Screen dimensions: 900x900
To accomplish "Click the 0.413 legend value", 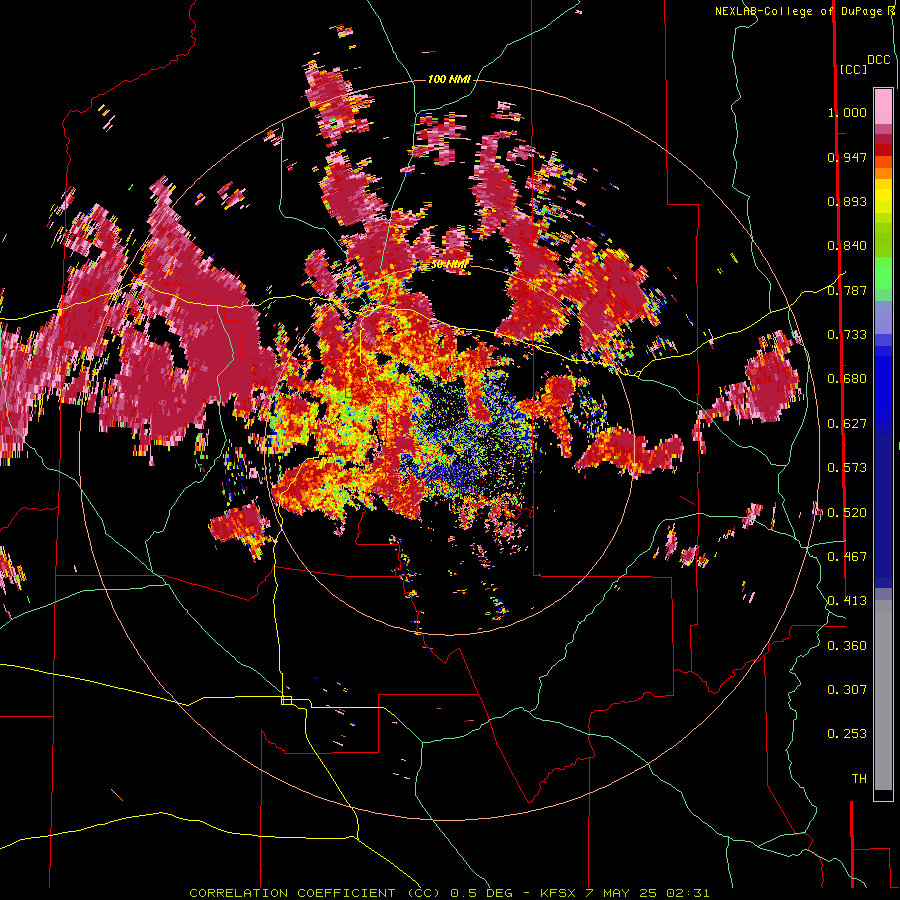I will pyautogui.click(x=847, y=601).
